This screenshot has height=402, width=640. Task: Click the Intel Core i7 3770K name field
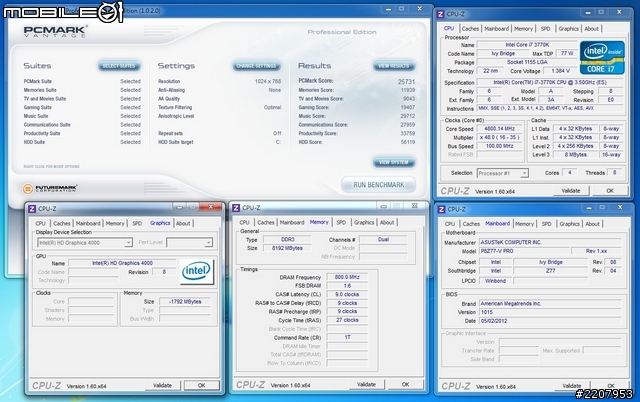tap(527, 45)
